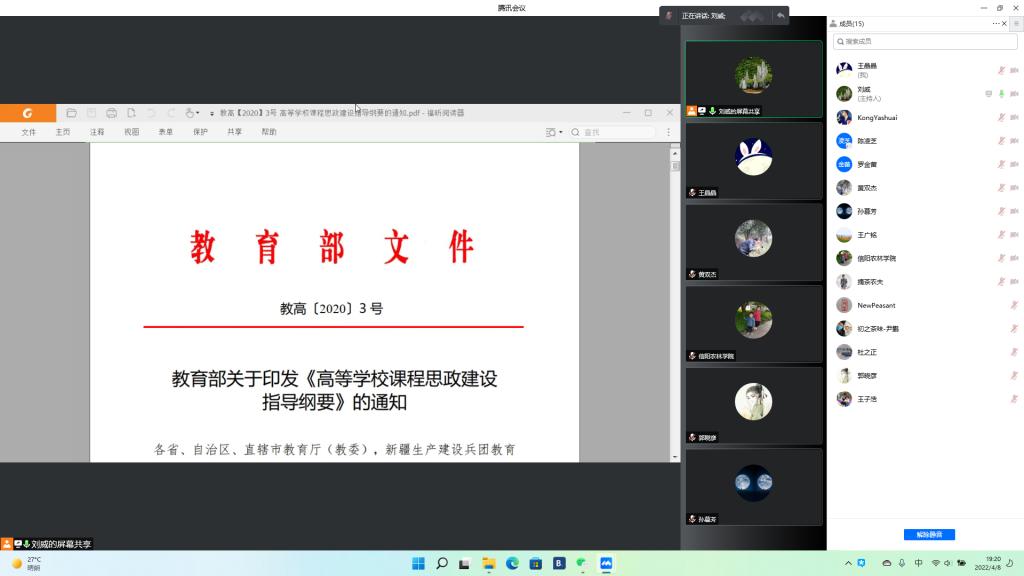Open Microsoft Edge from the taskbar
This screenshot has height=576, width=1024.
(512, 563)
